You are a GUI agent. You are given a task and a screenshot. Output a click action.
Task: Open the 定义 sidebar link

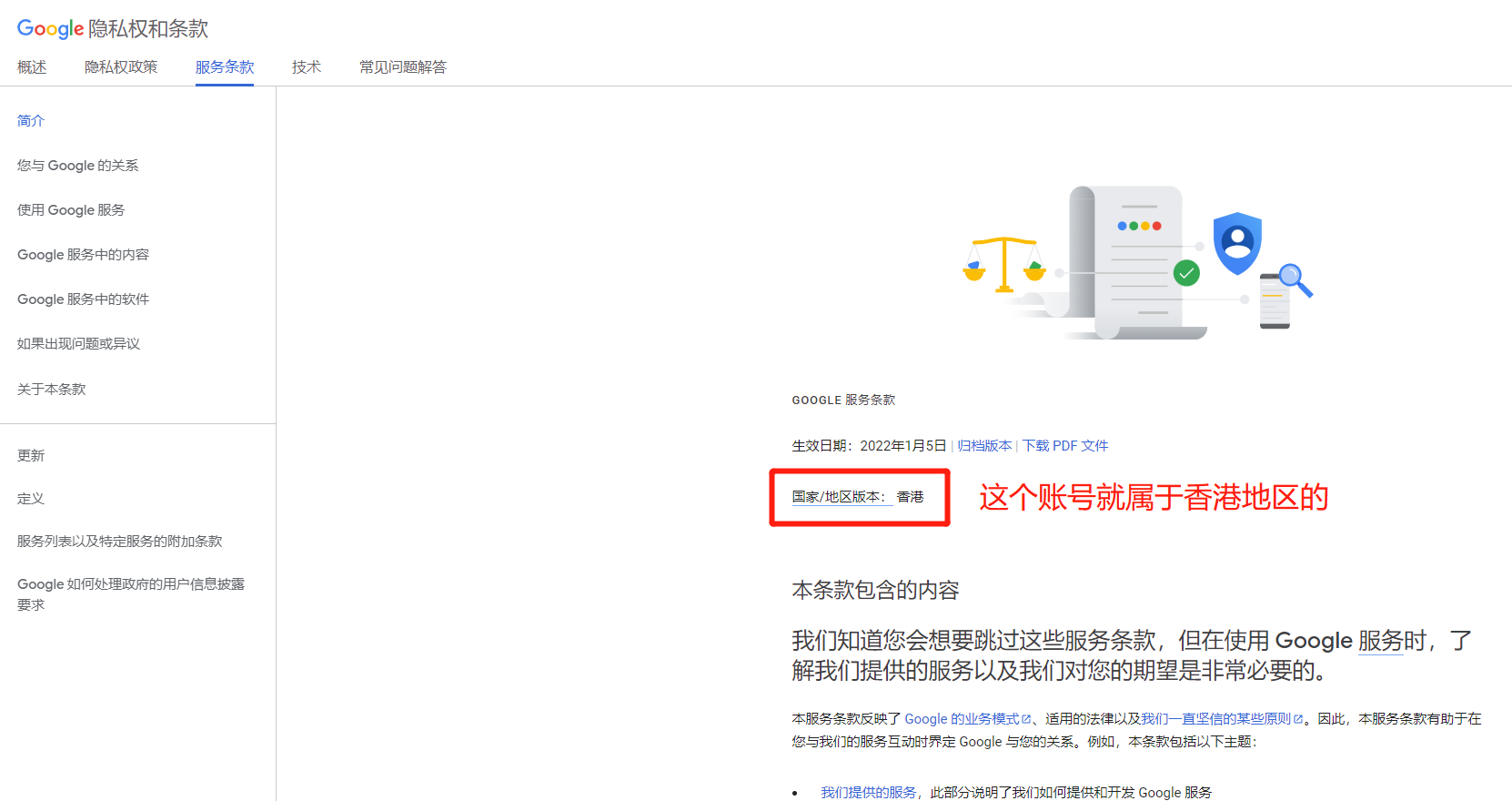pyautogui.click(x=31, y=499)
